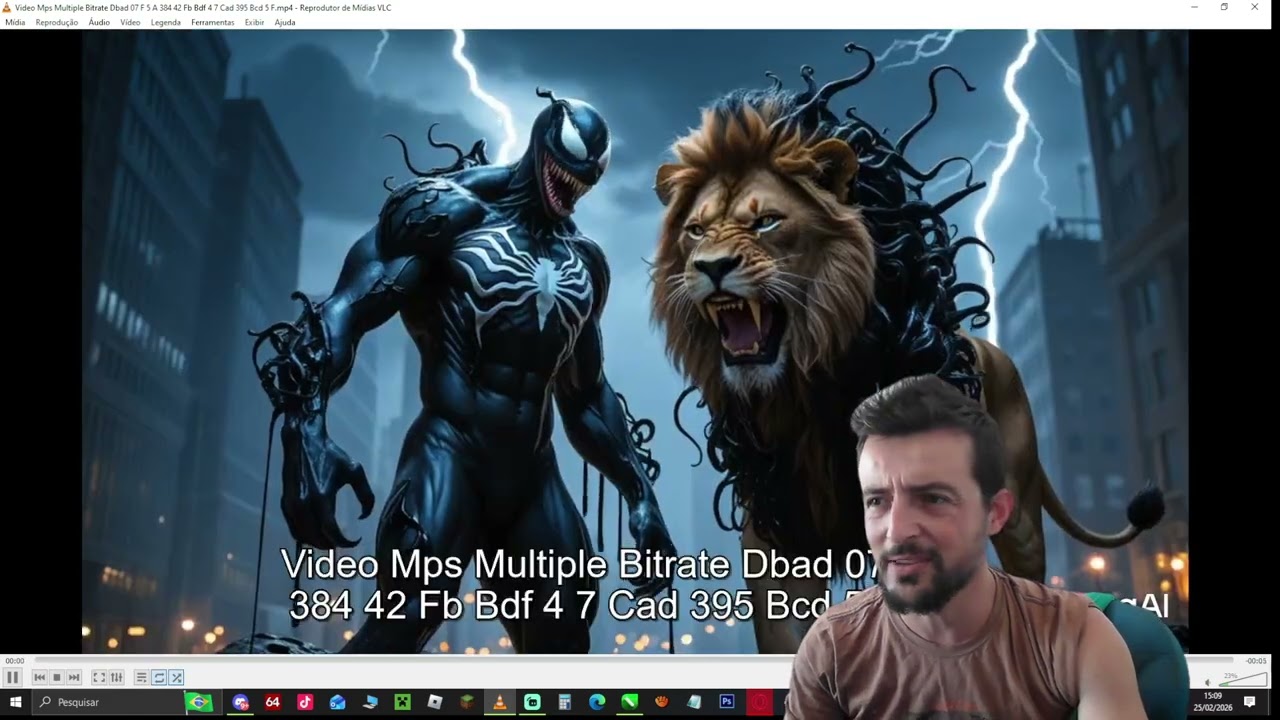The height and width of the screenshot is (720, 1280).
Task: Open the laptop-shaped taskbar icon
Action: coord(370,702)
